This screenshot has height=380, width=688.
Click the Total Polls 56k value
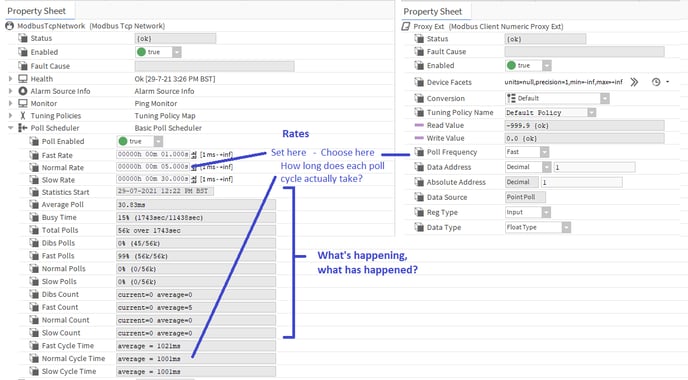click(196, 230)
